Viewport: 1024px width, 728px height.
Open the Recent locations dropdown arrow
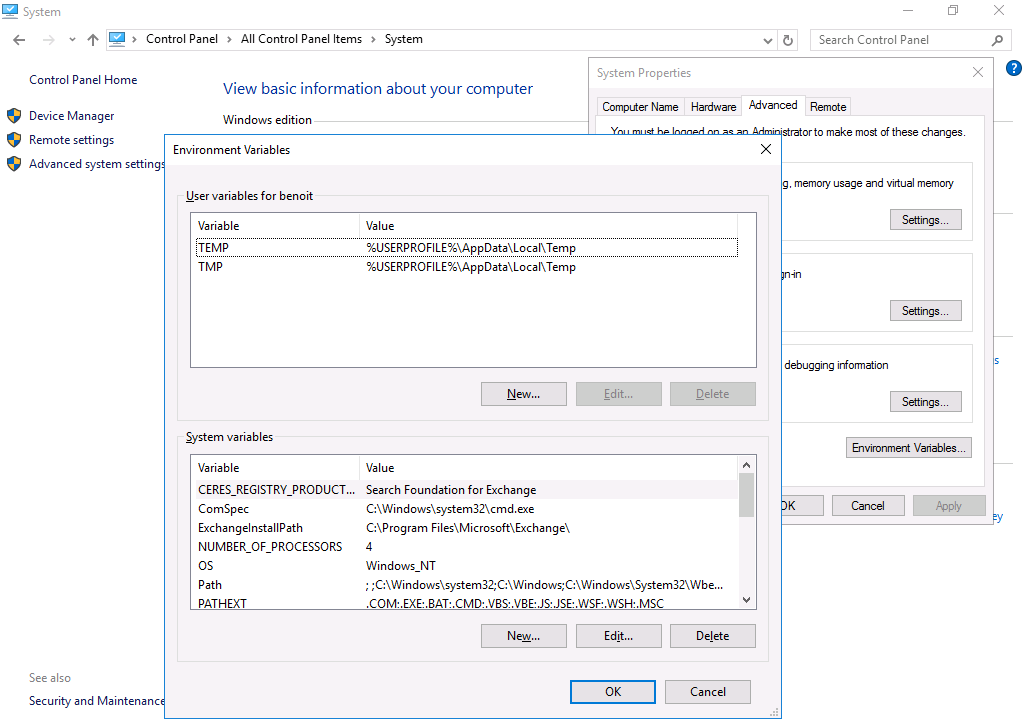click(x=72, y=40)
